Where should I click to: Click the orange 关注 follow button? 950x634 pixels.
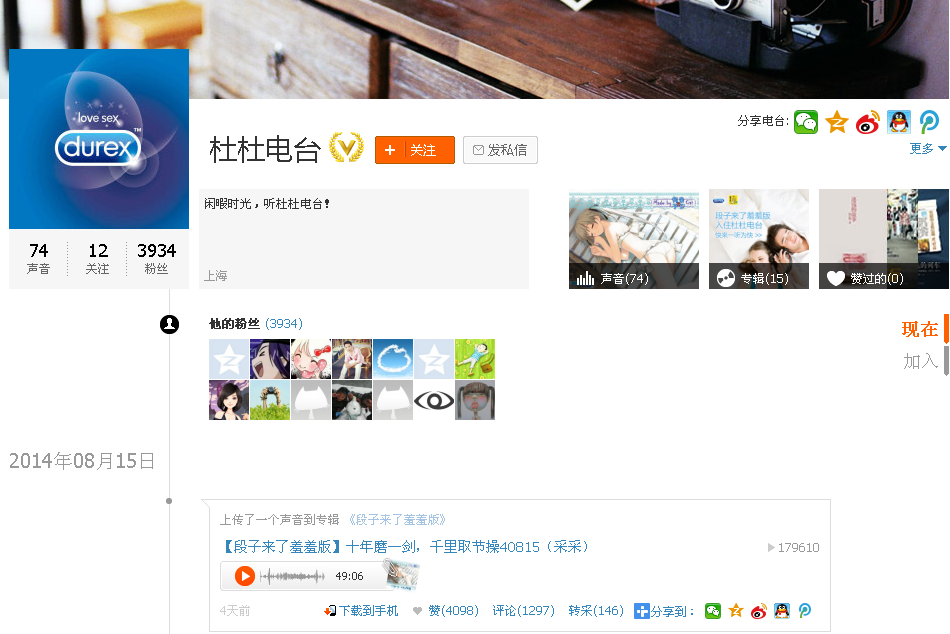pos(415,150)
